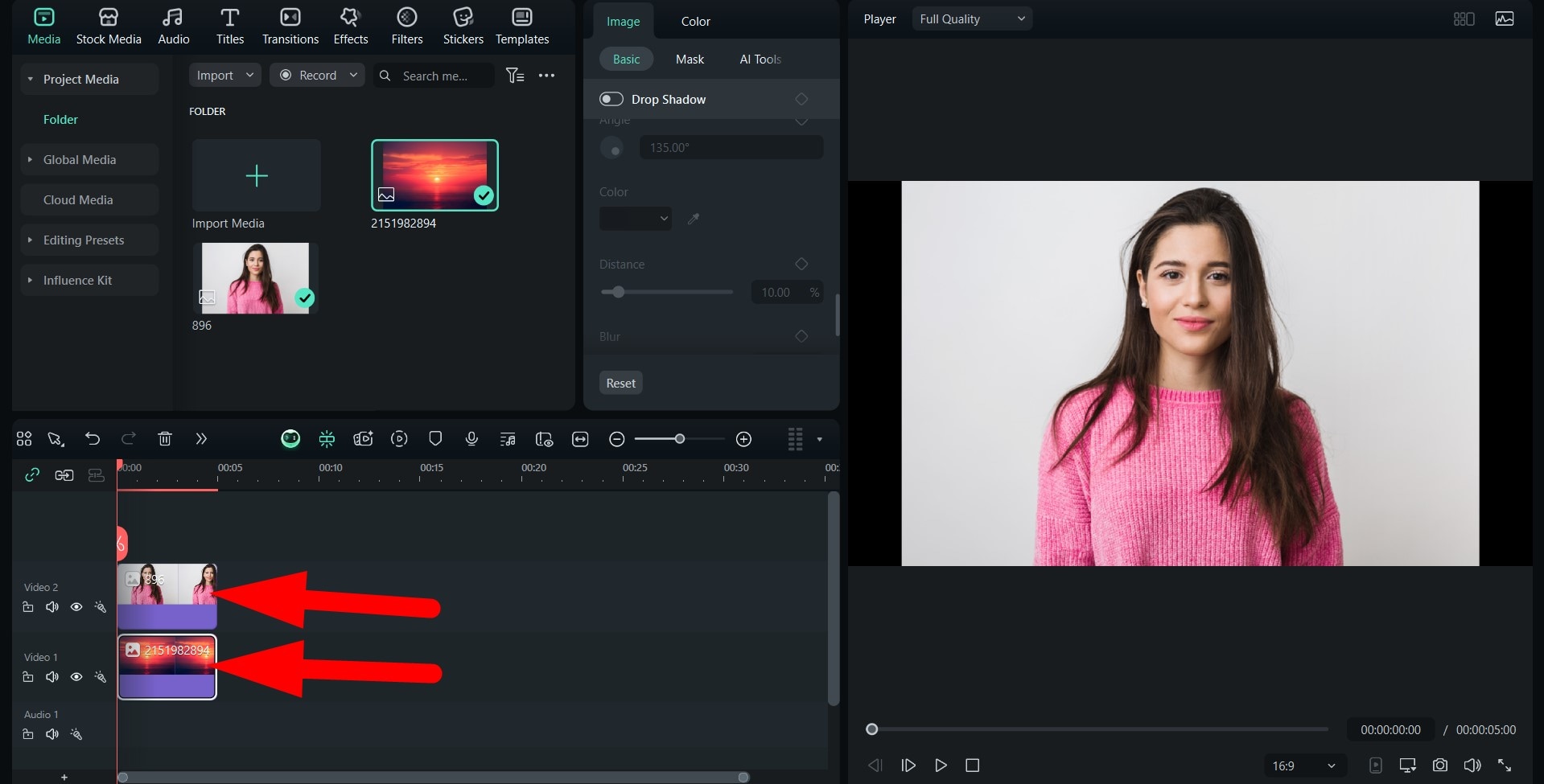Click the Search media field
The height and width of the screenshot is (784, 1544).
point(434,76)
